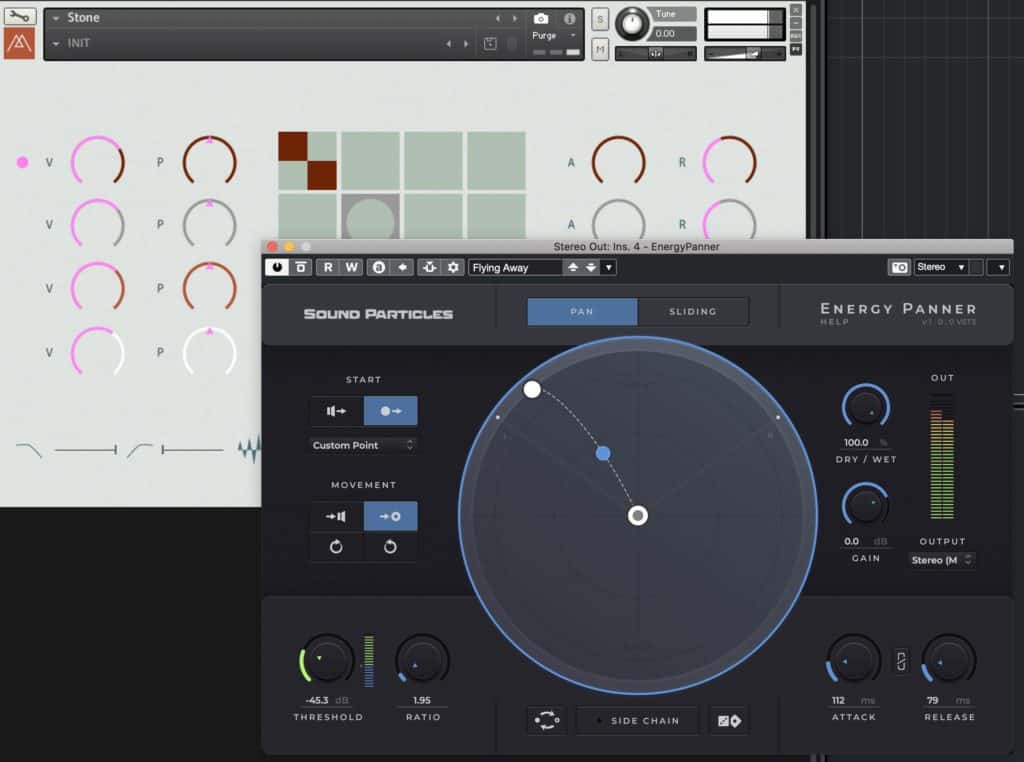Open the OUTPUT Stereo format dropdown
Image resolution: width=1024 pixels, height=762 pixels.
coord(941,560)
